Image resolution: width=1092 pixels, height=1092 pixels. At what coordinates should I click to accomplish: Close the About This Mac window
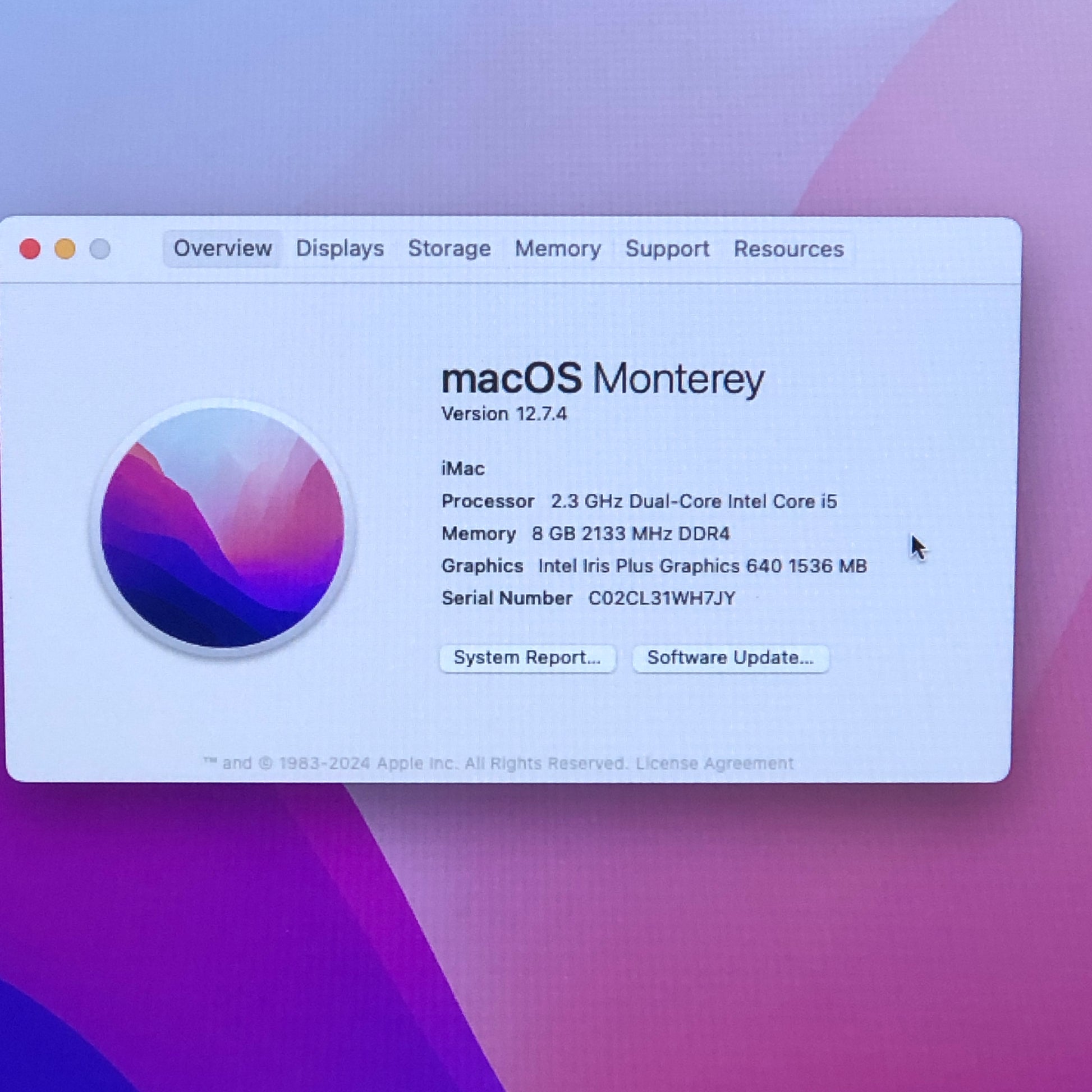click(30, 249)
